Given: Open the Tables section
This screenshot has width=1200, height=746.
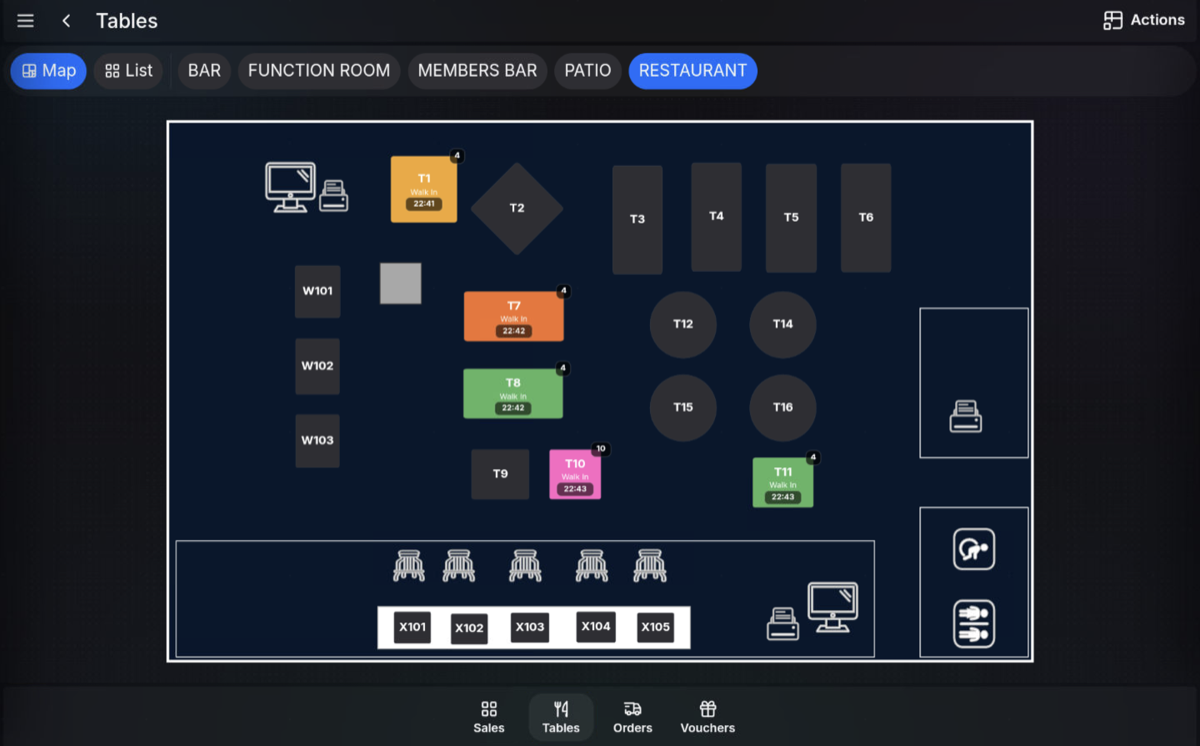Looking at the screenshot, I should (561, 717).
